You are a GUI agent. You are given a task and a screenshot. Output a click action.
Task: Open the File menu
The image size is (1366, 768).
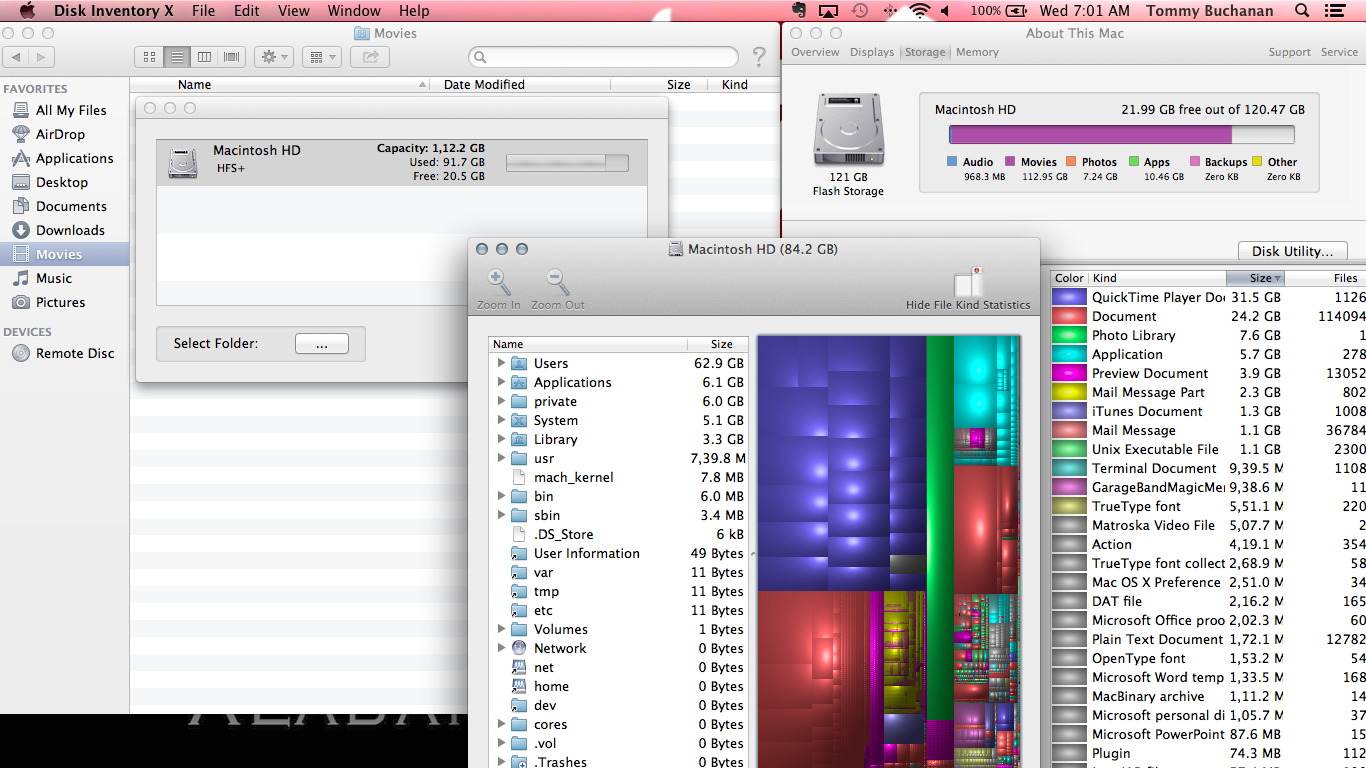(x=203, y=11)
